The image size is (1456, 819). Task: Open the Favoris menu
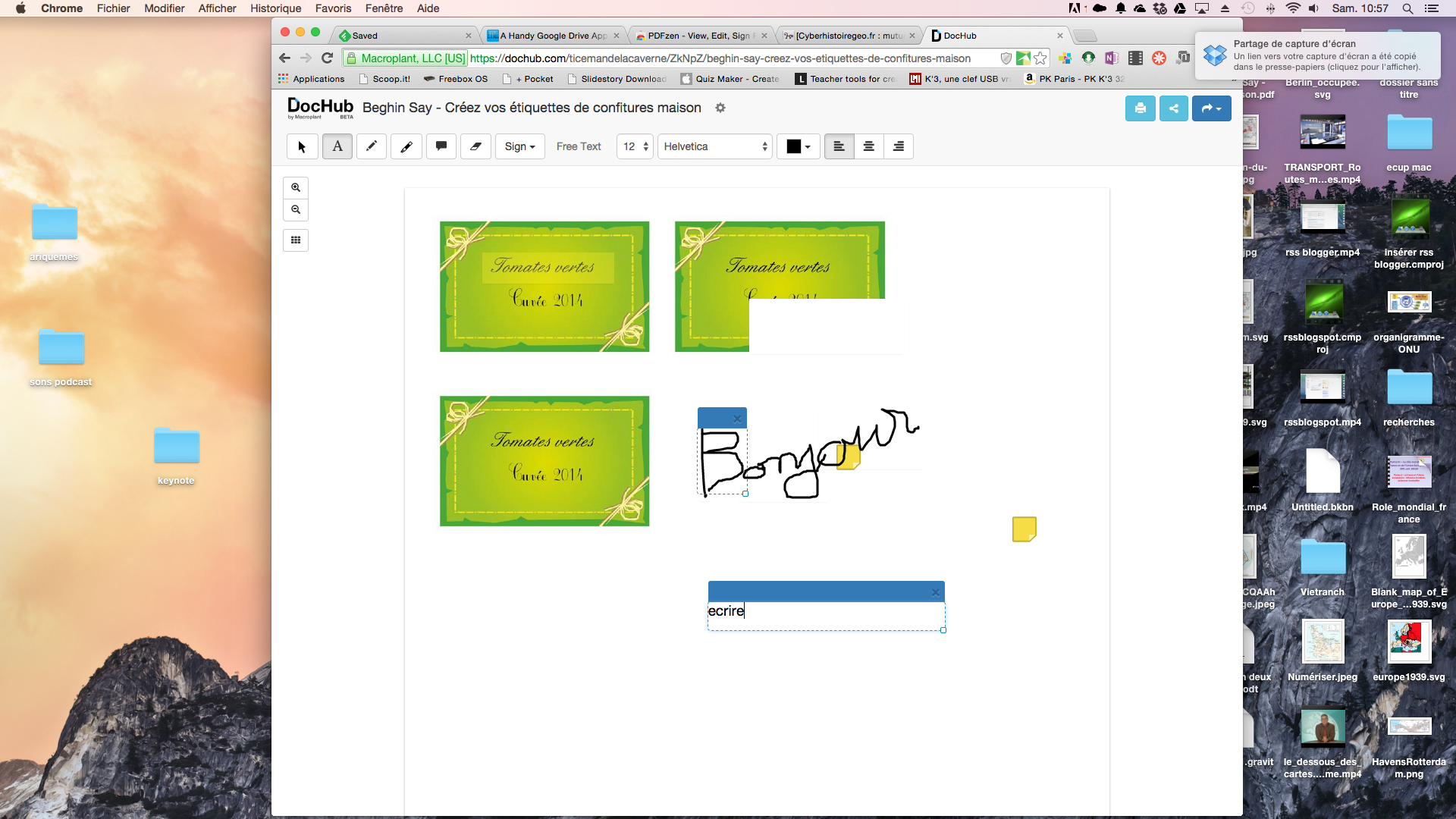click(333, 8)
